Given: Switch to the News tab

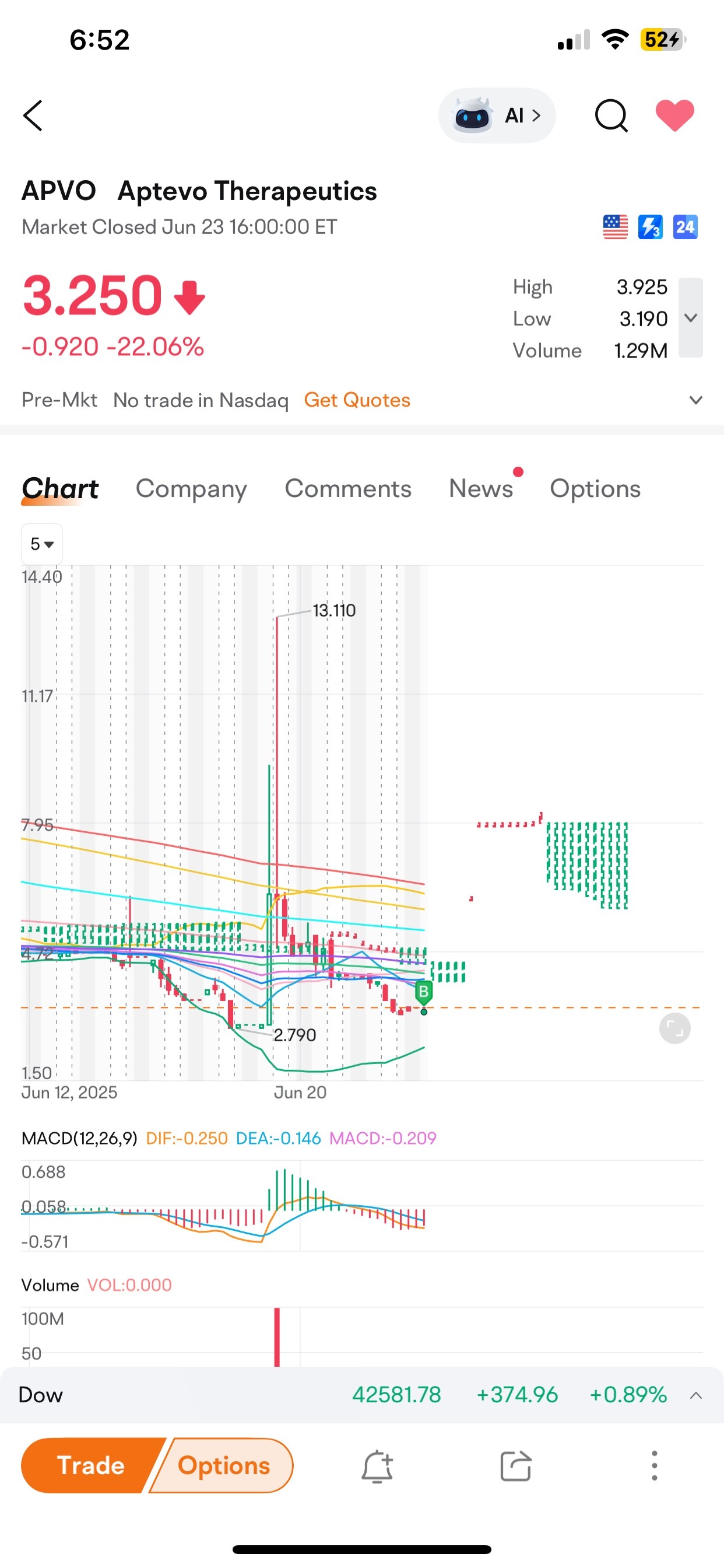Looking at the screenshot, I should (x=481, y=488).
